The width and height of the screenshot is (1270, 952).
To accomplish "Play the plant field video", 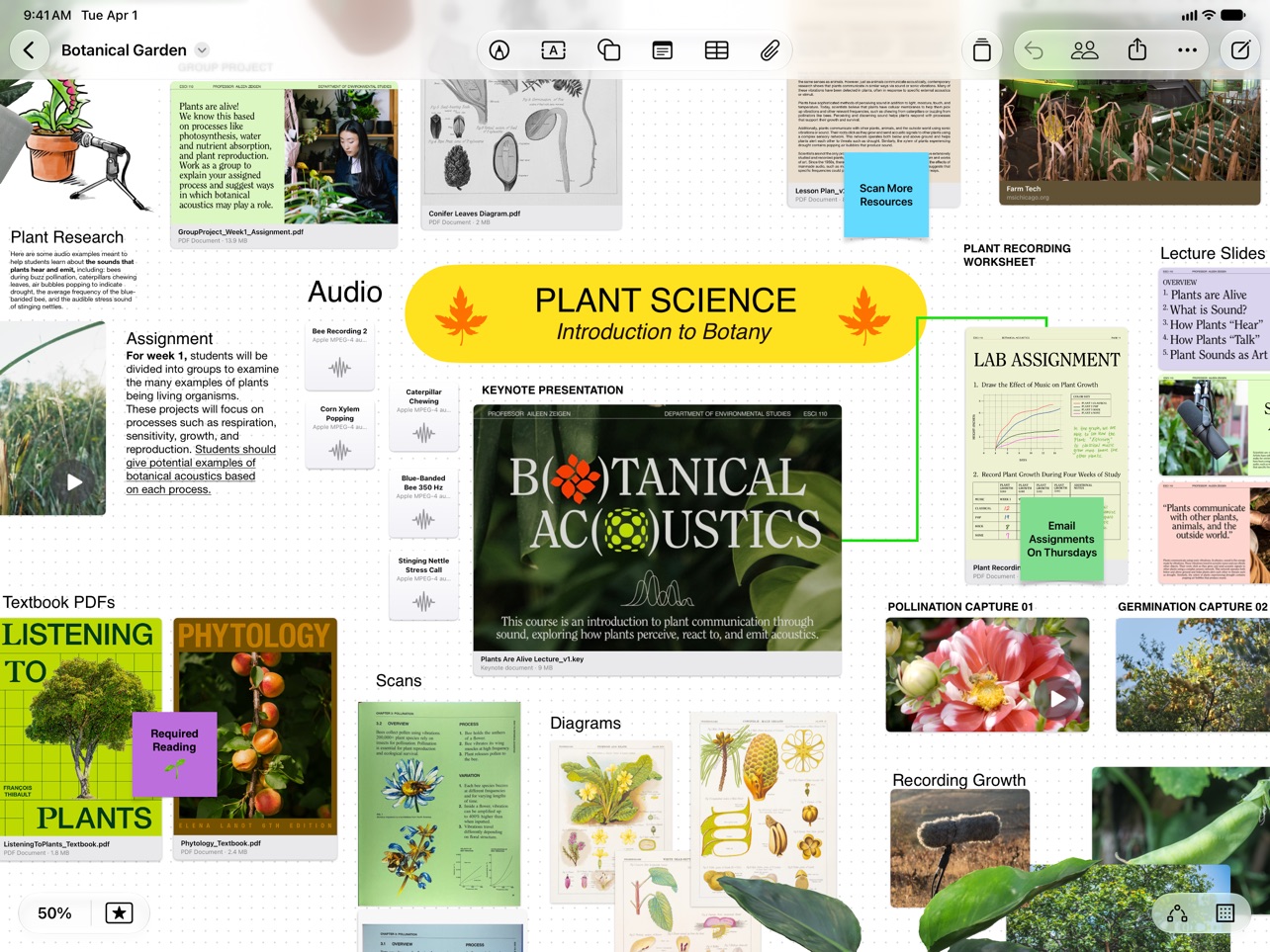I will coord(74,482).
